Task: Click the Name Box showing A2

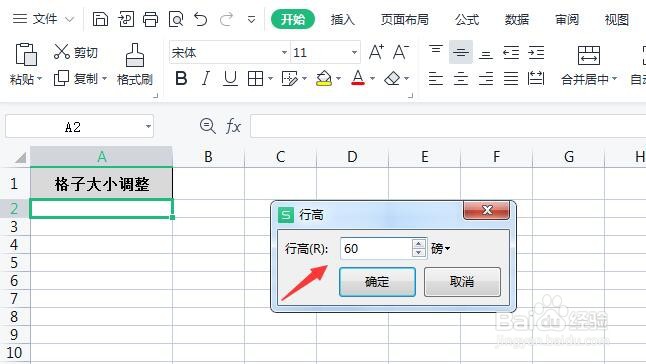Action: [79, 126]
